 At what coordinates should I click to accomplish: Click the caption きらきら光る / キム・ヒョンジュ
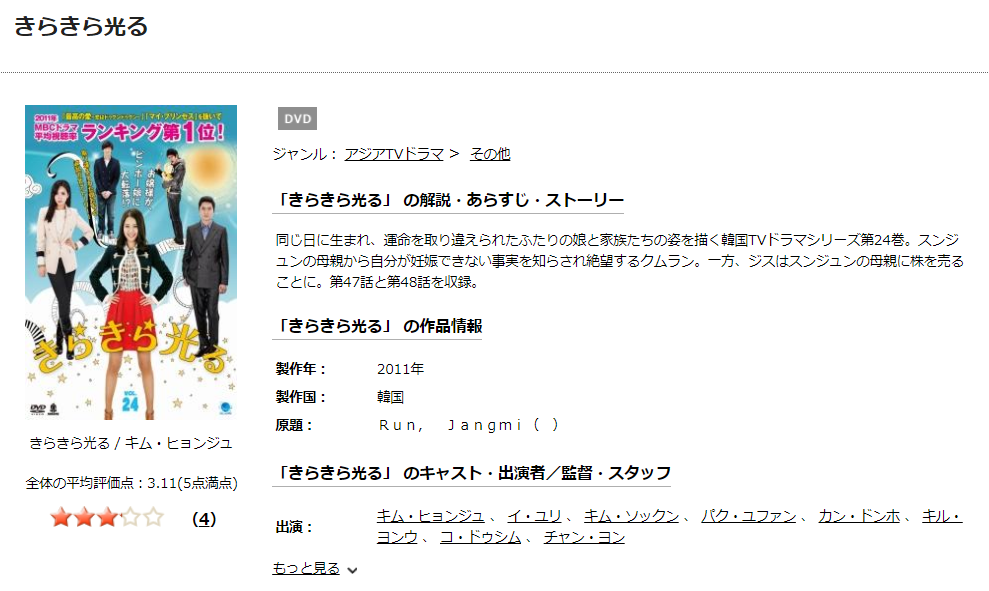(131, 443)
